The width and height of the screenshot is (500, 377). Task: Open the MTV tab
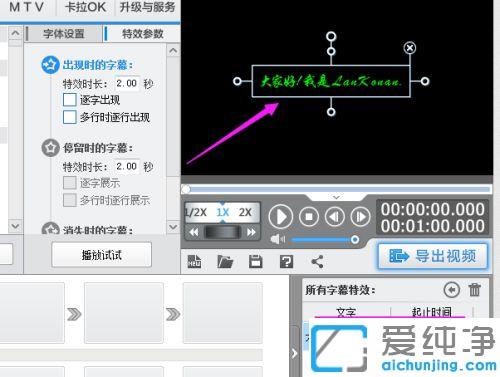(x=27, y=7)
